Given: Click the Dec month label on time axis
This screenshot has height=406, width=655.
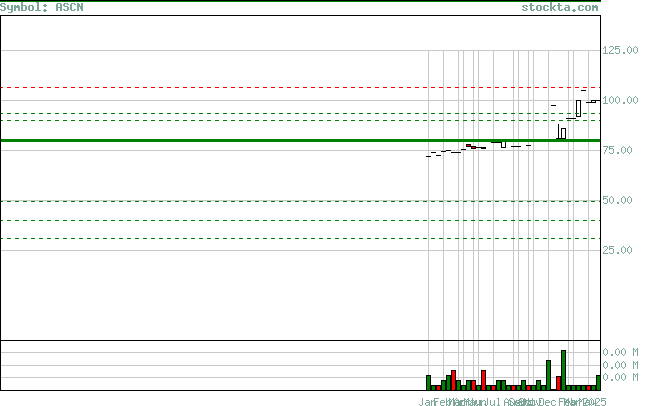Looking at the screenshot, I should tap(548, 402).
